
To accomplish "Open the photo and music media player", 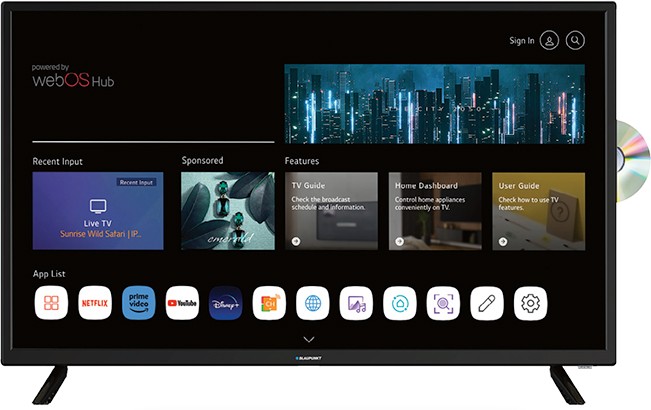I will point(356,303).
